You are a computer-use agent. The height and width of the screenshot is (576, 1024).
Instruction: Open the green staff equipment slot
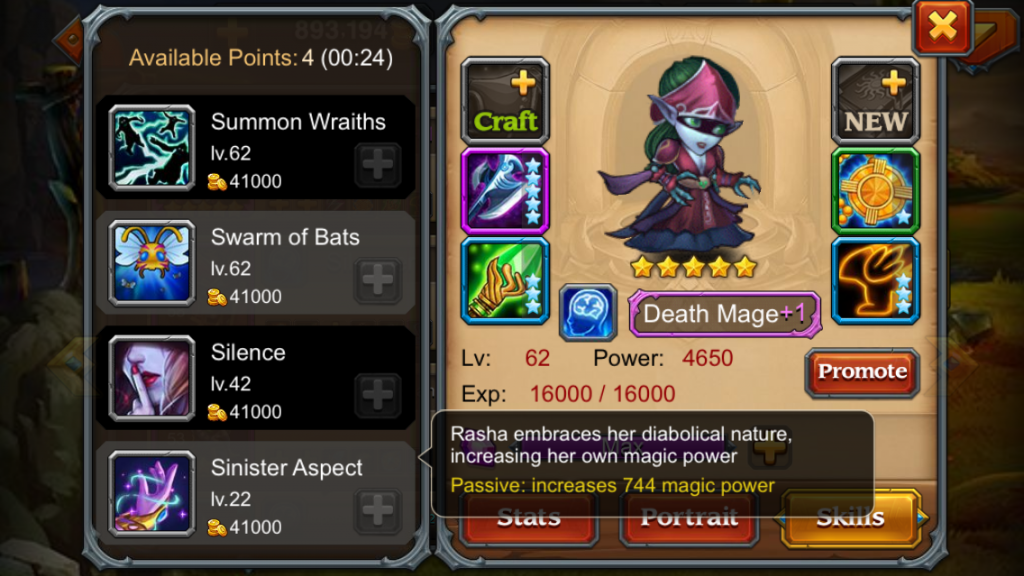(x=505, y=281)
